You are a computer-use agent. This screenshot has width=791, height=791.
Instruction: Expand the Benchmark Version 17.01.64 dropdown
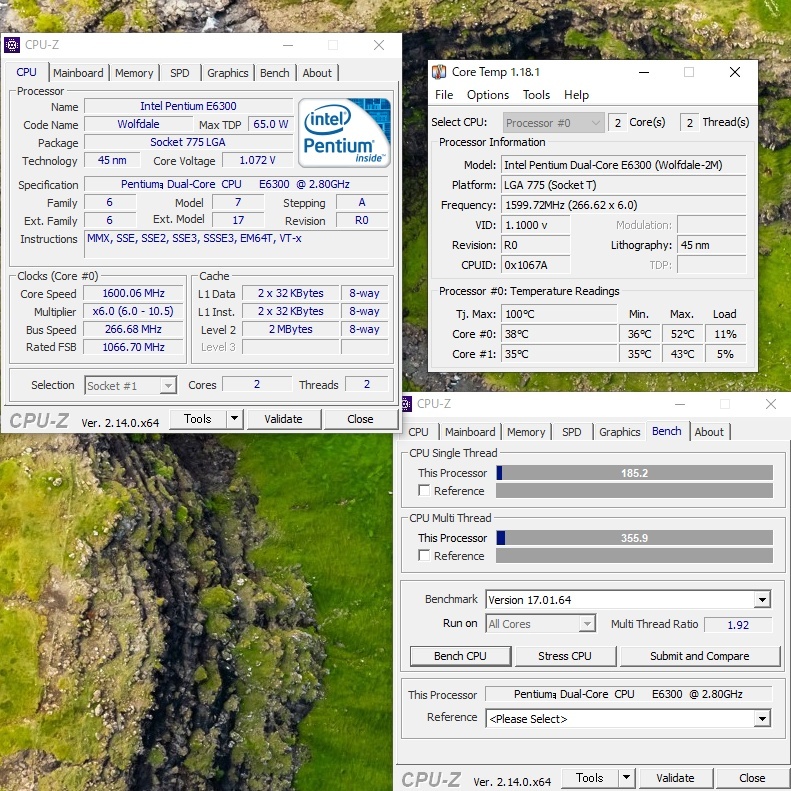[x=762, y=600]
